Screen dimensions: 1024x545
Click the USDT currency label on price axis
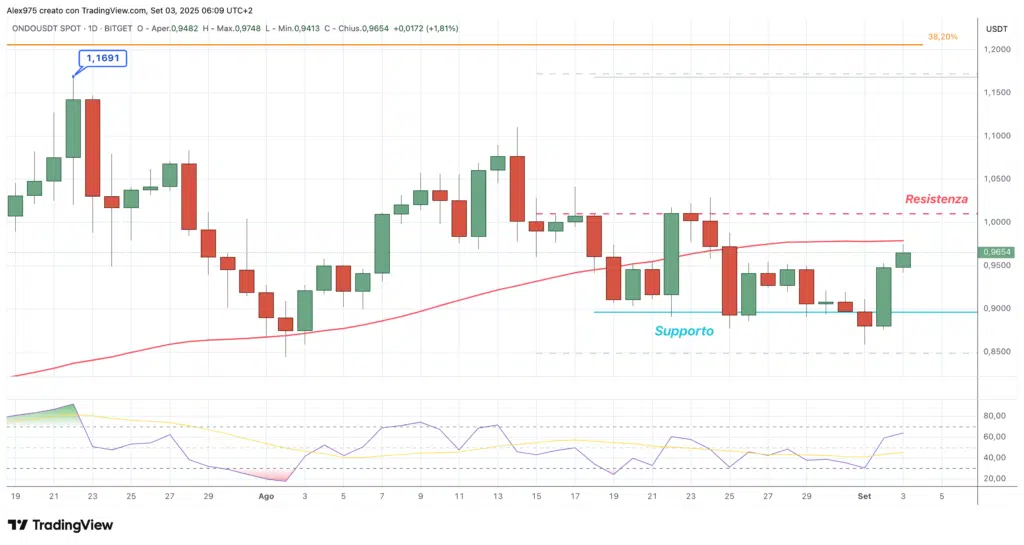tap(997, 28)
